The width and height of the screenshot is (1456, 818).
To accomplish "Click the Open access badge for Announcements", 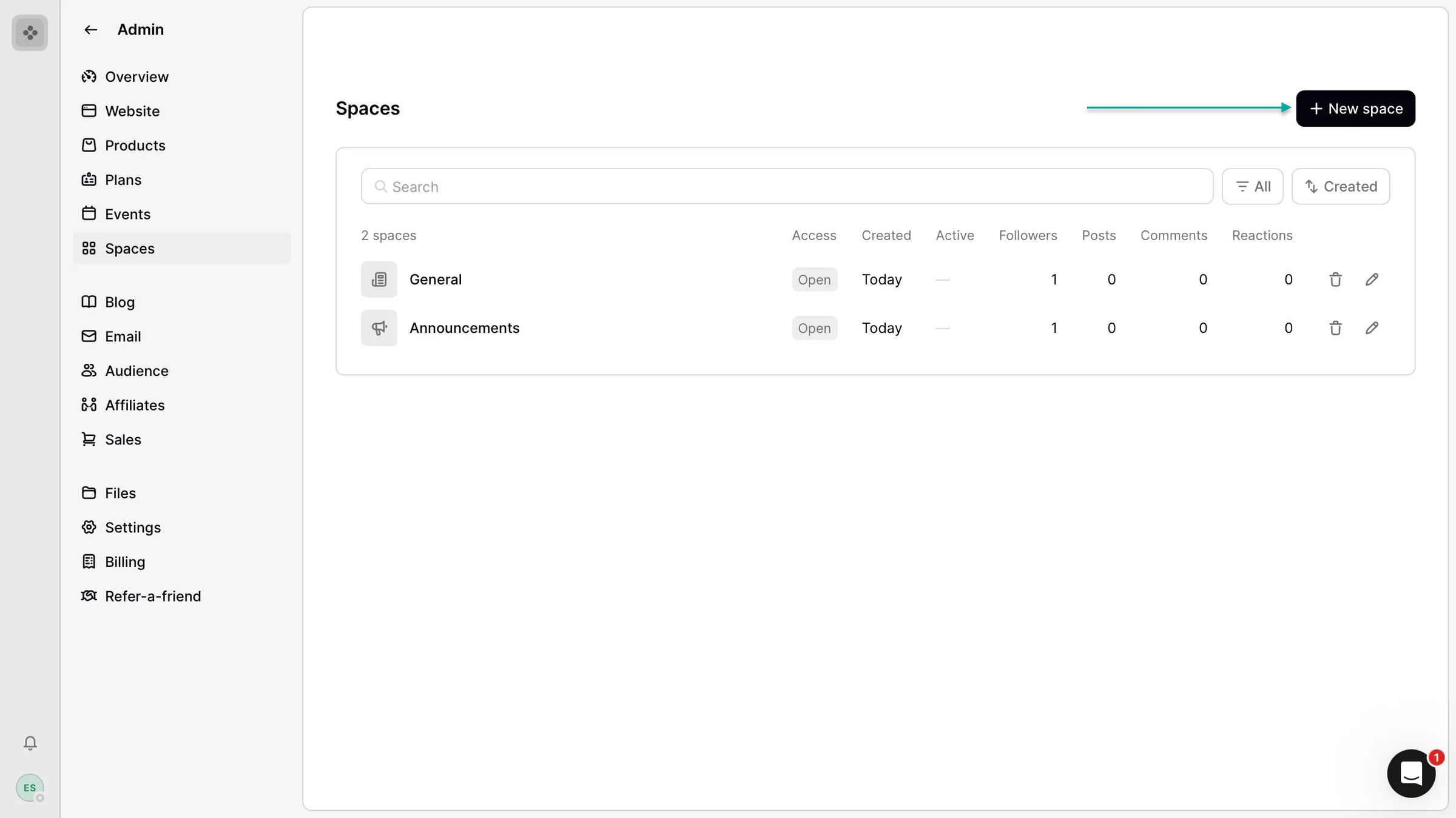I will click(814, 328).
